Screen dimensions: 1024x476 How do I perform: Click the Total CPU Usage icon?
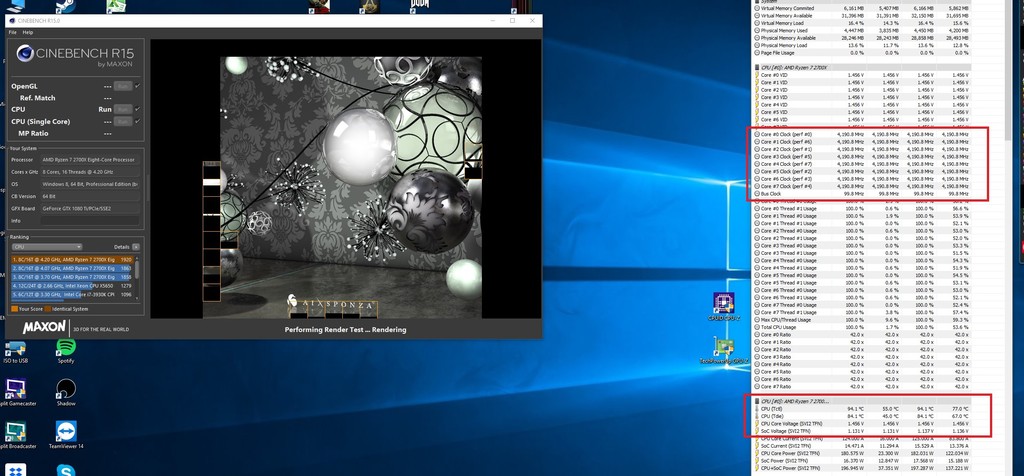coord(757,327)
